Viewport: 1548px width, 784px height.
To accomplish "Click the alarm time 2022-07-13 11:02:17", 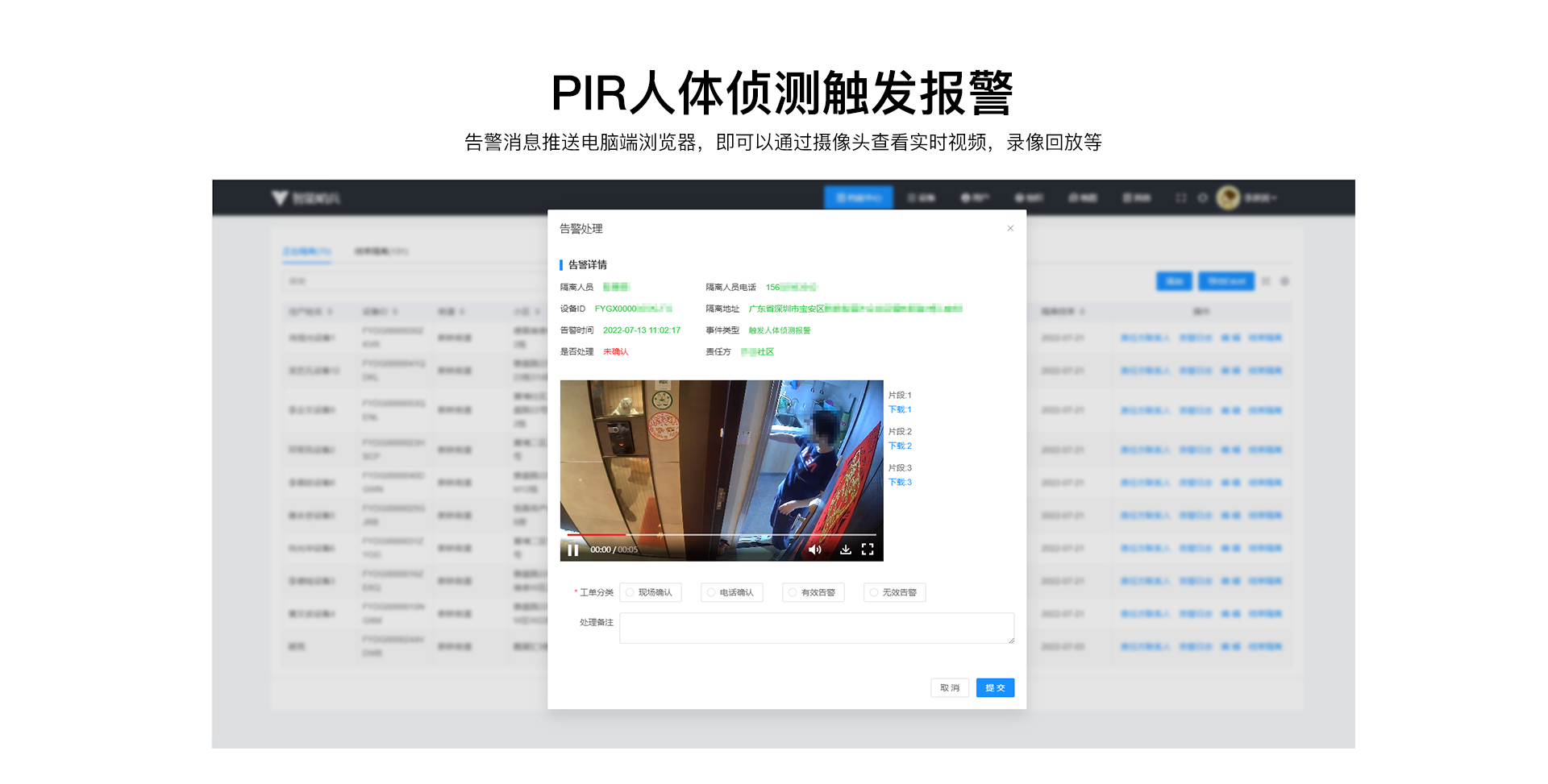I will click(x=642, y=330).
